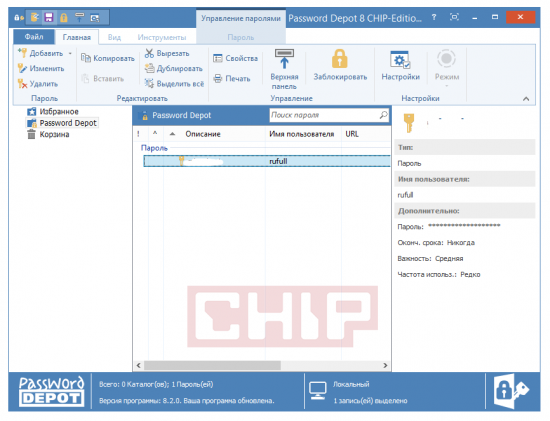Open Настройки settings from the ribbon
The height and width of the screenshot is (421, 550).
401,66
